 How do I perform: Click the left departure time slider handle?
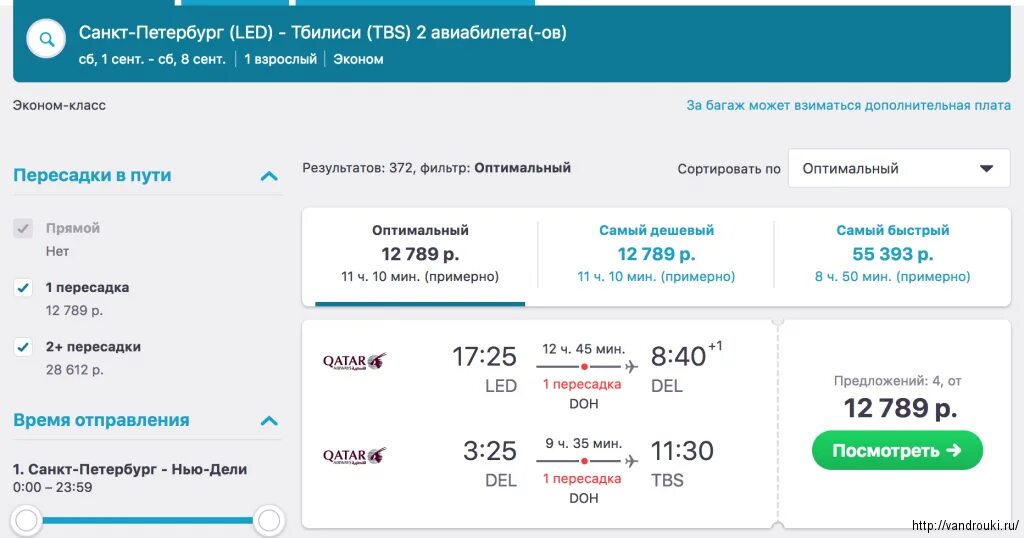click(27, 520)
